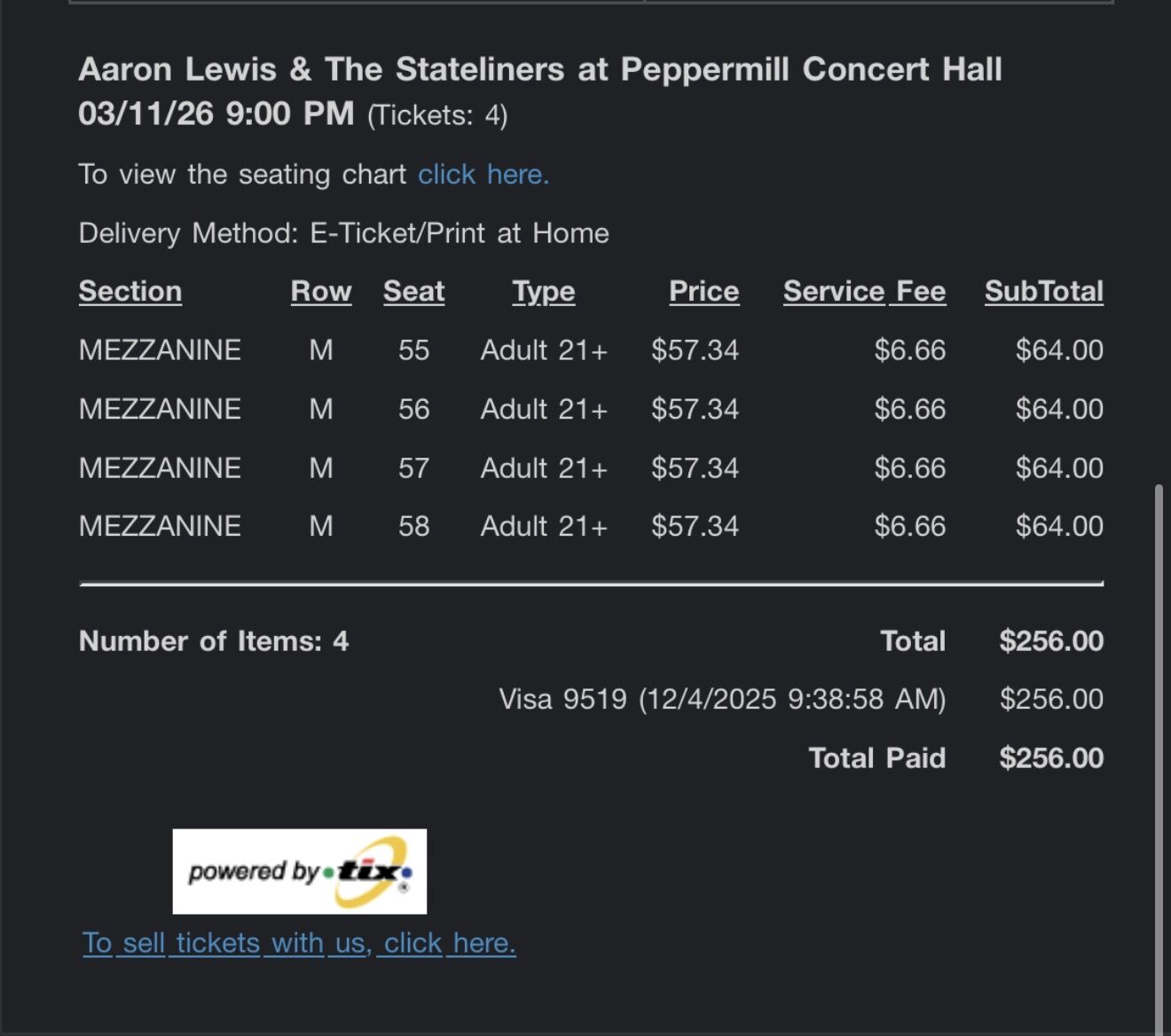
Task: Click seat number 58 in the table
Action: 413,526
